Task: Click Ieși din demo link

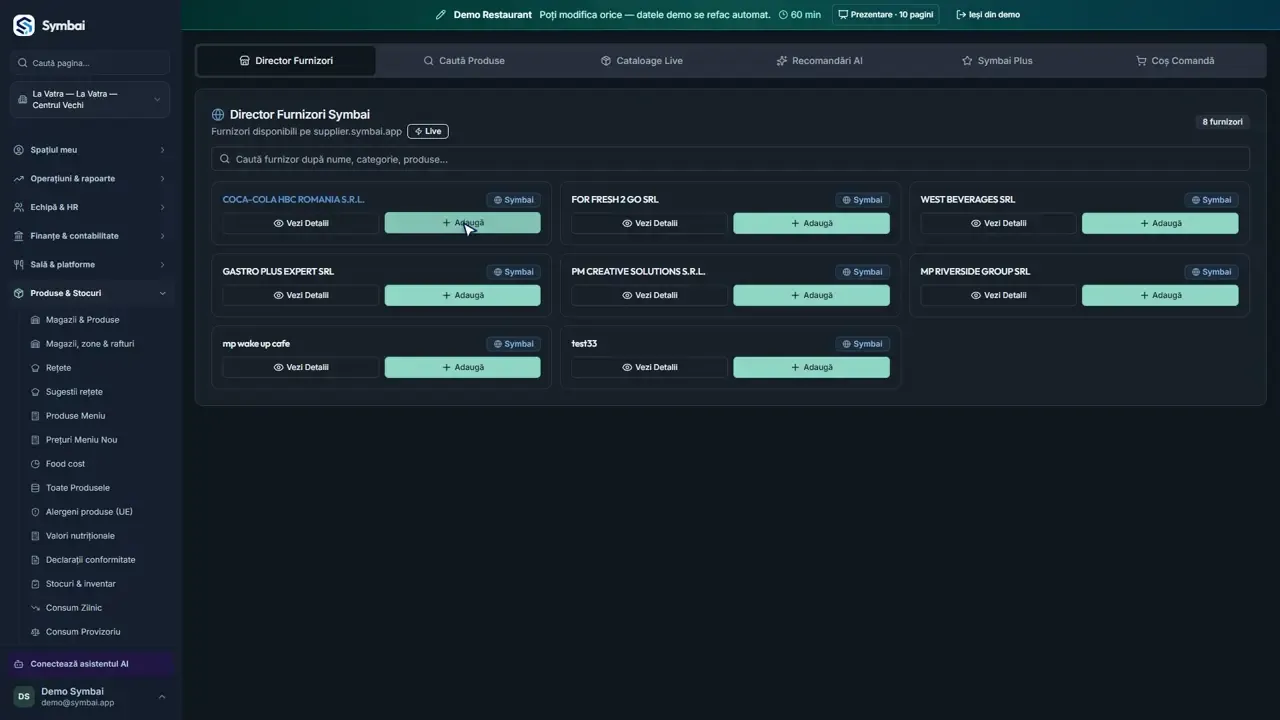Action: click(988, 15)
